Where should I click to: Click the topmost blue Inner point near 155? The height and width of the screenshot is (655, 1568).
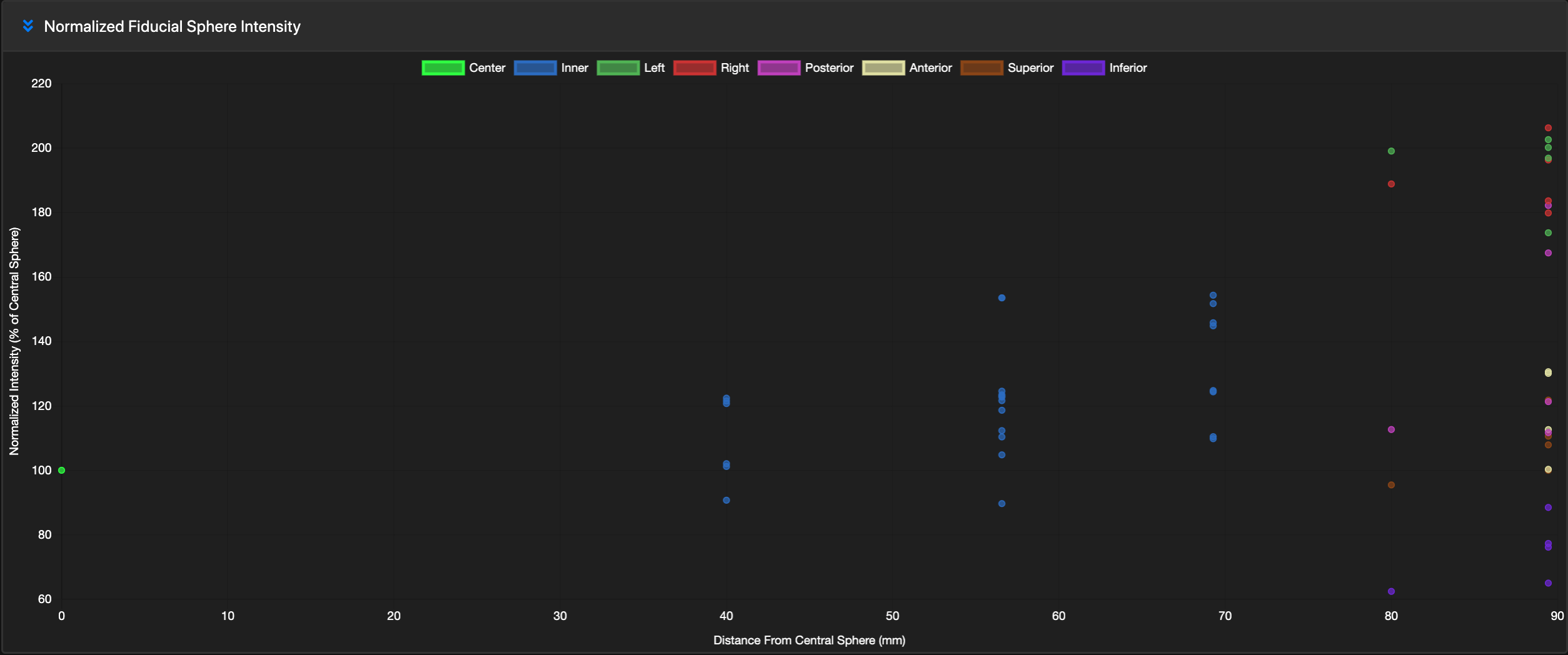1213,296
